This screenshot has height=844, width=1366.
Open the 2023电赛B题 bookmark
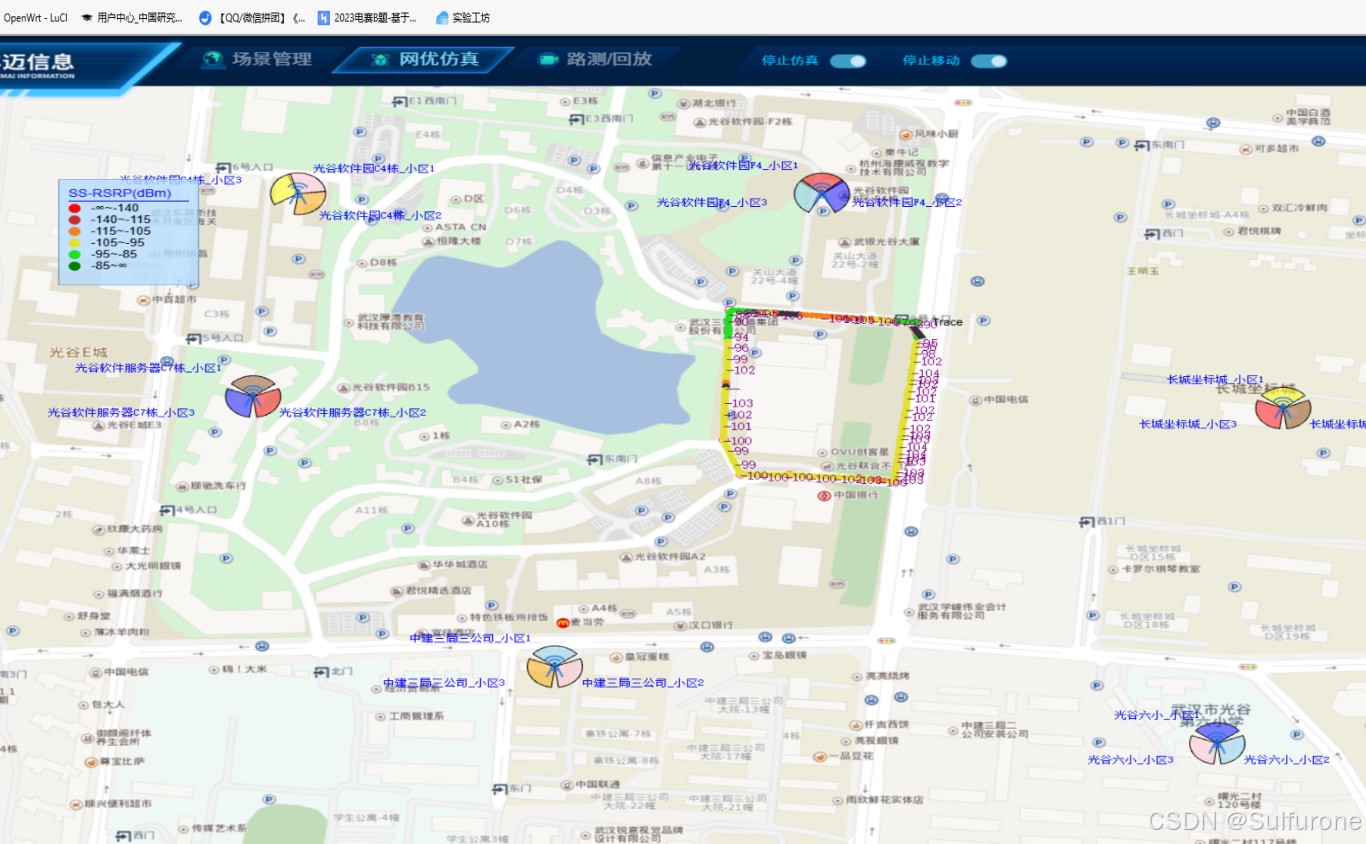[369, 17]
